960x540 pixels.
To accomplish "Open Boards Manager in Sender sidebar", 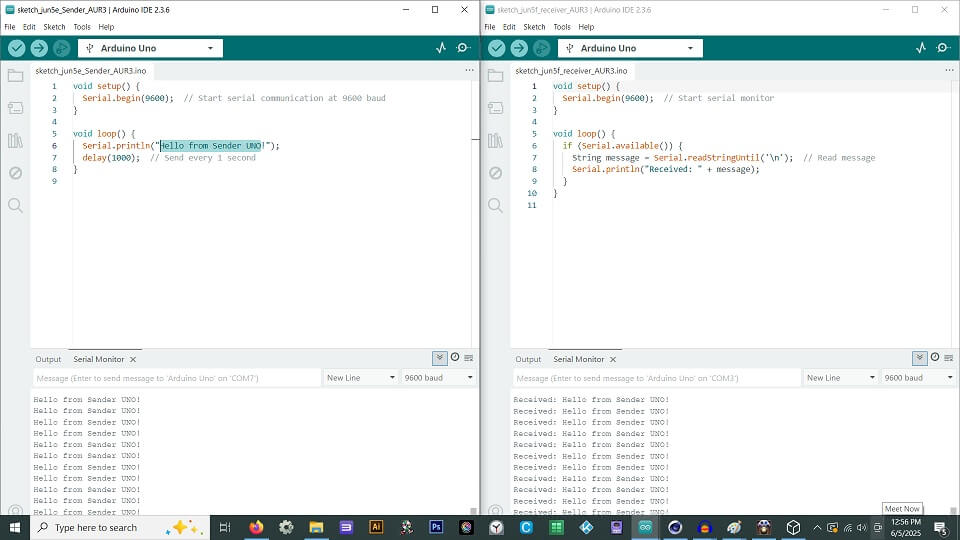I will click(15, 108).
